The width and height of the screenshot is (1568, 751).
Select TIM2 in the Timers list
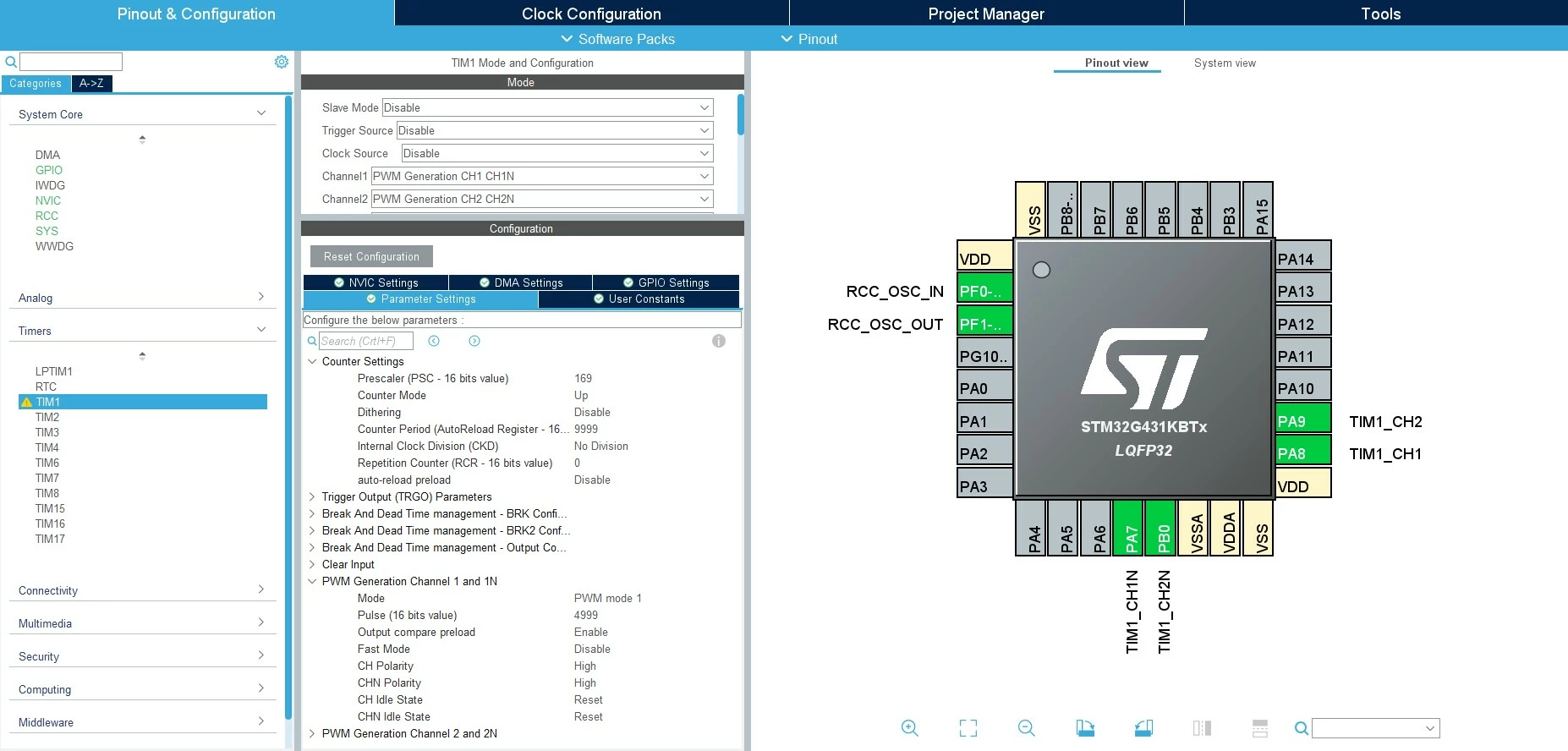[47, 417]
